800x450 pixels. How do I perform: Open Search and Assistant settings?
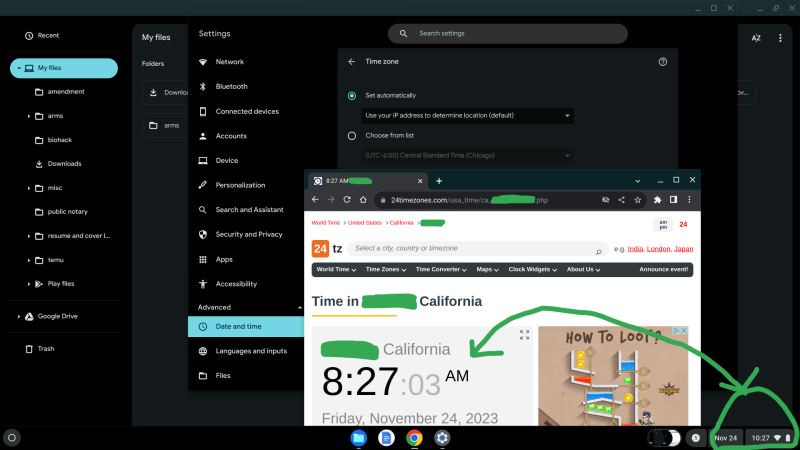(x=249, y=210)
